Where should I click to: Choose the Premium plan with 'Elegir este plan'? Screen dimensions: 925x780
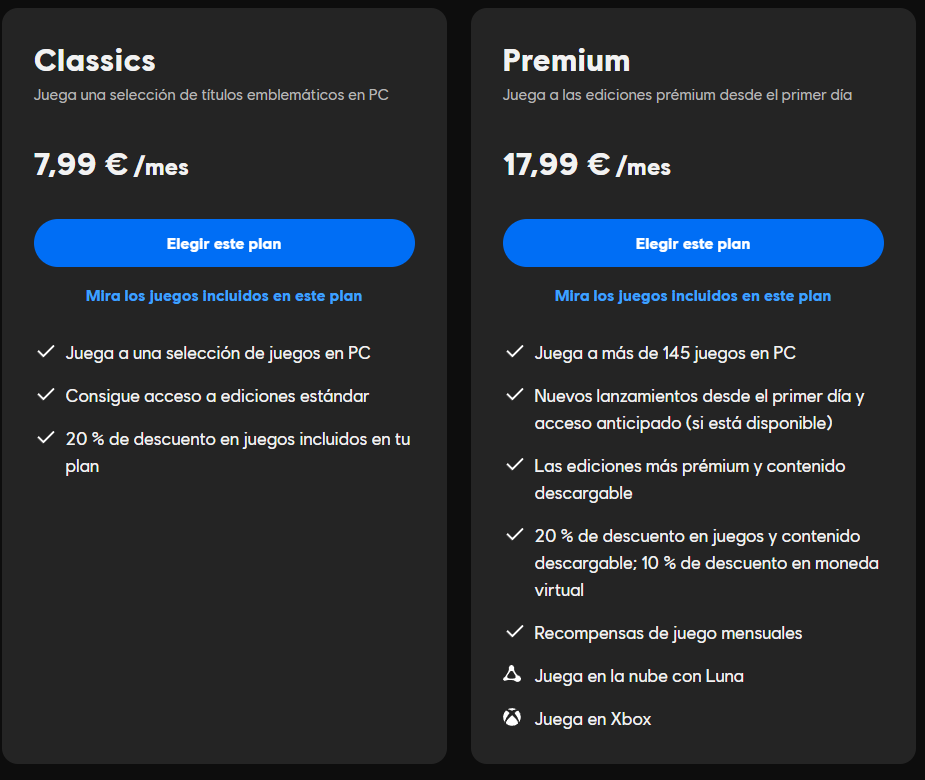point(693,243)
